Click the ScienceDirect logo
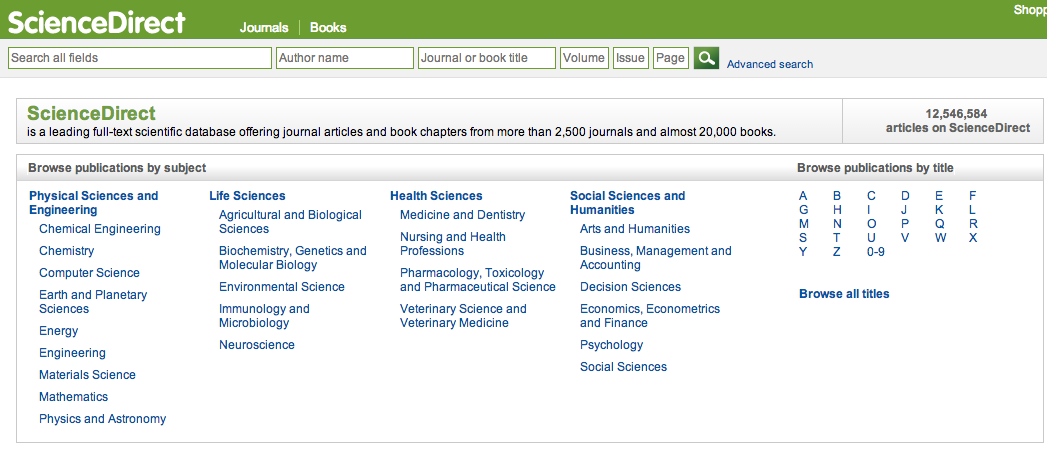 point(97,22)
